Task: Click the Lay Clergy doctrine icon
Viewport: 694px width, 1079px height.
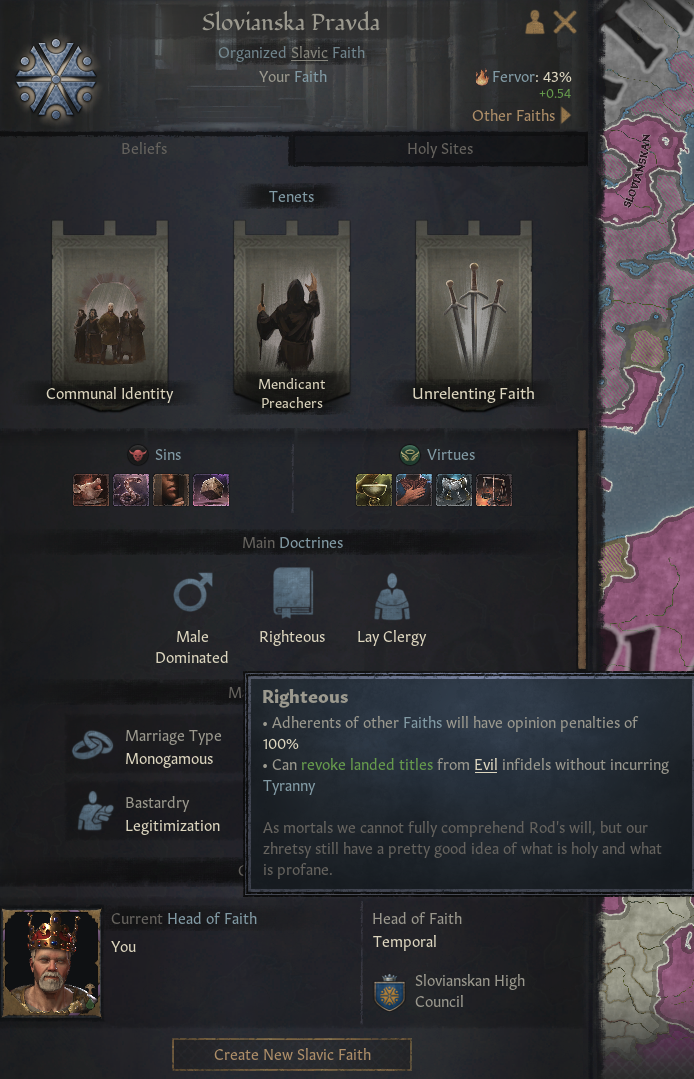Action: (x=392, y=596)
